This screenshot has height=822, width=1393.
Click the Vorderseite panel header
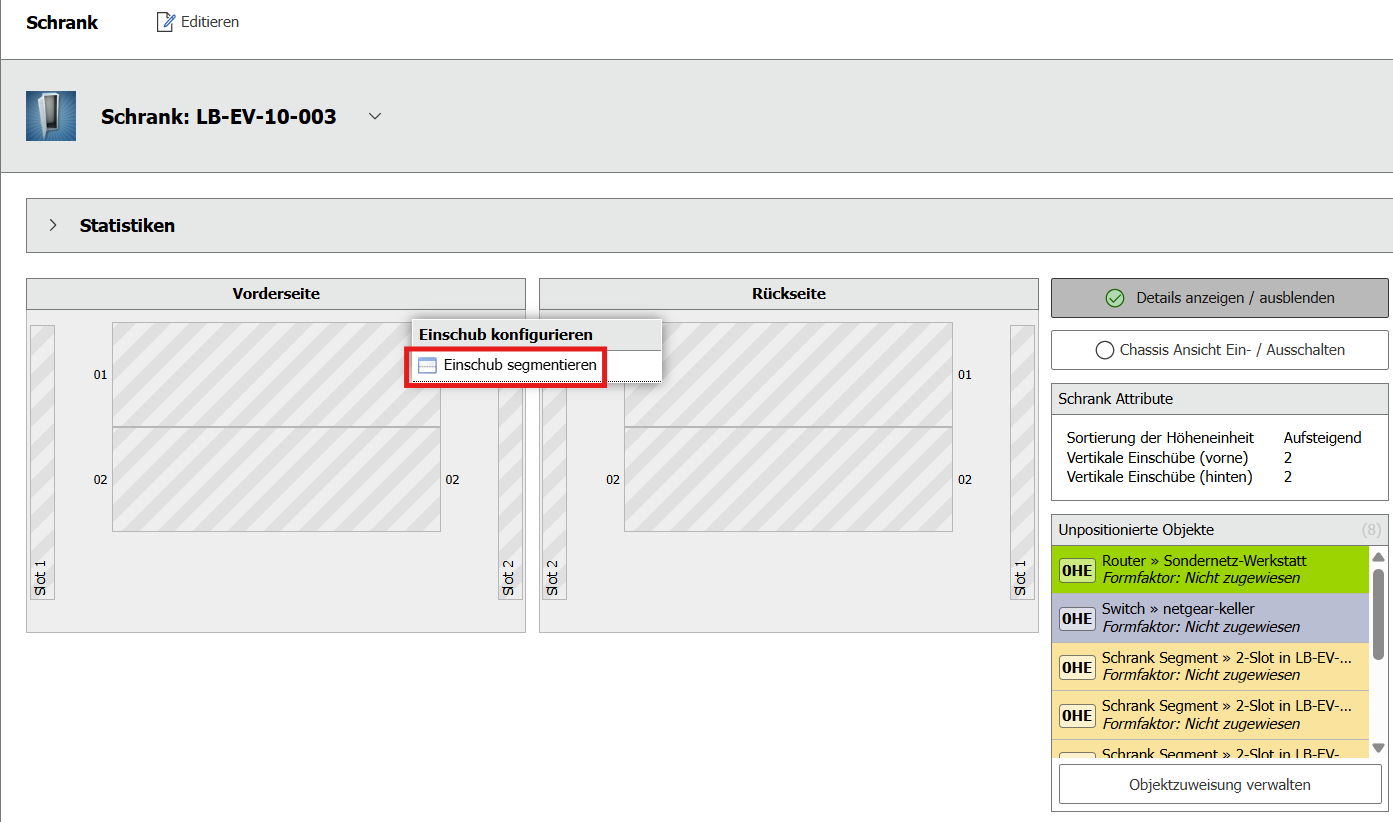[x=276, y=294]
